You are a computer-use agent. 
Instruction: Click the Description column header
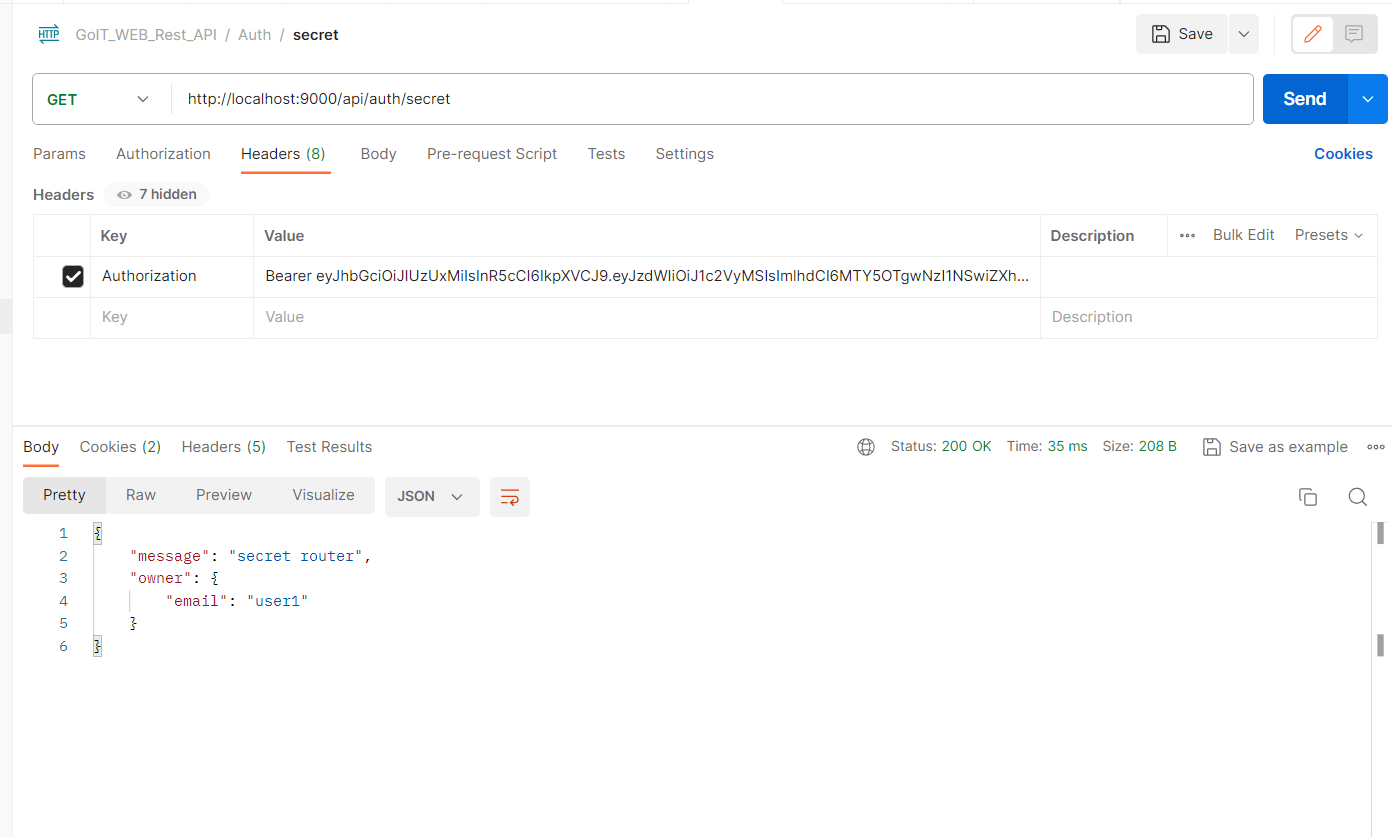point(1092,236)
